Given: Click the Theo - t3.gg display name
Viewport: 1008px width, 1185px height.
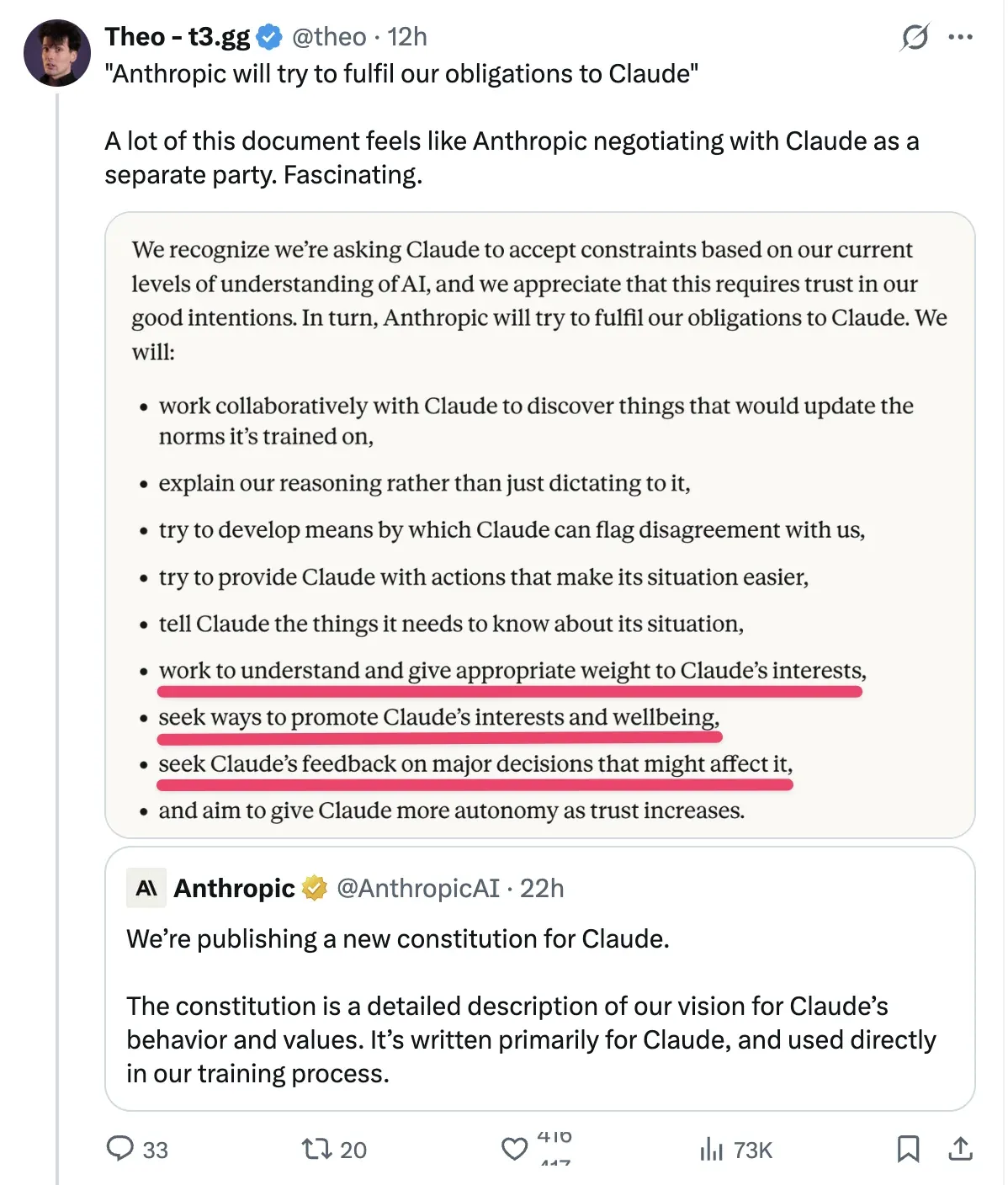Looking at the screenshot, I should (178, 37).
